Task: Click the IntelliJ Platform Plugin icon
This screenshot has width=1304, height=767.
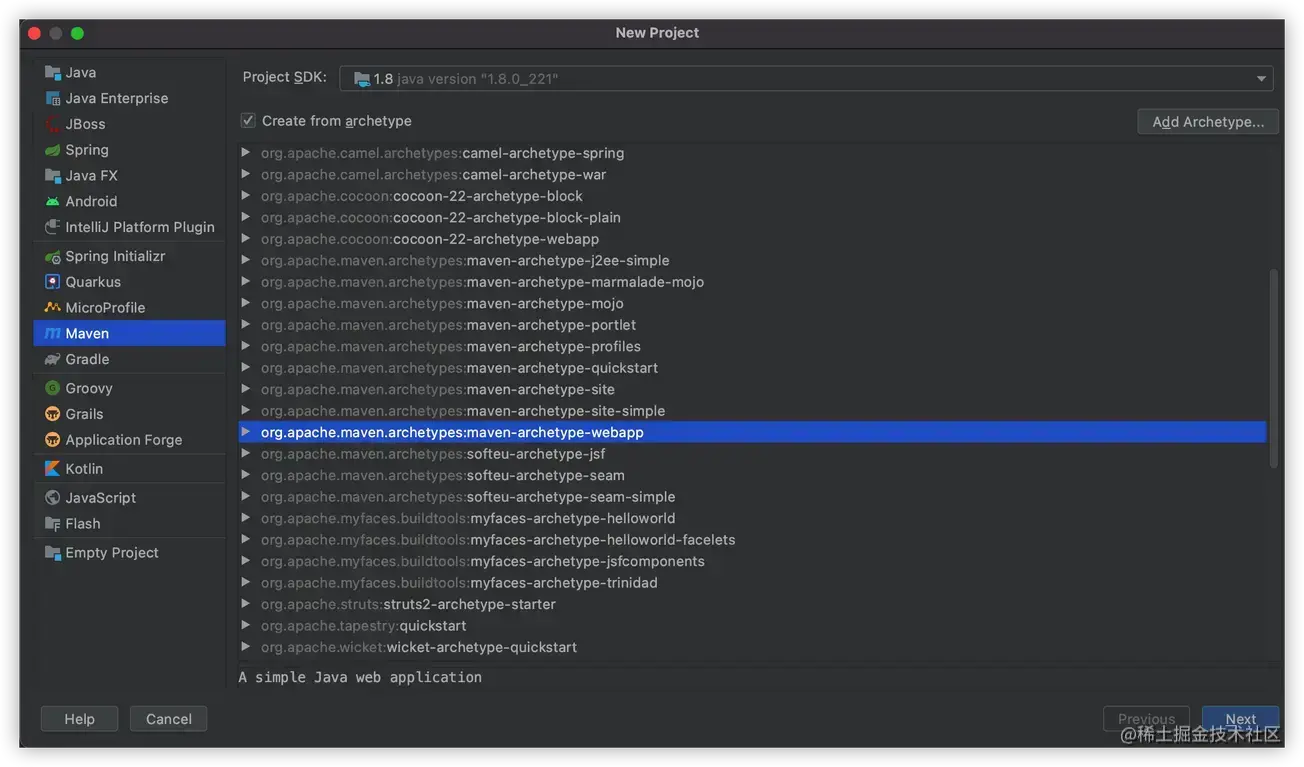Action: [53, 227]
